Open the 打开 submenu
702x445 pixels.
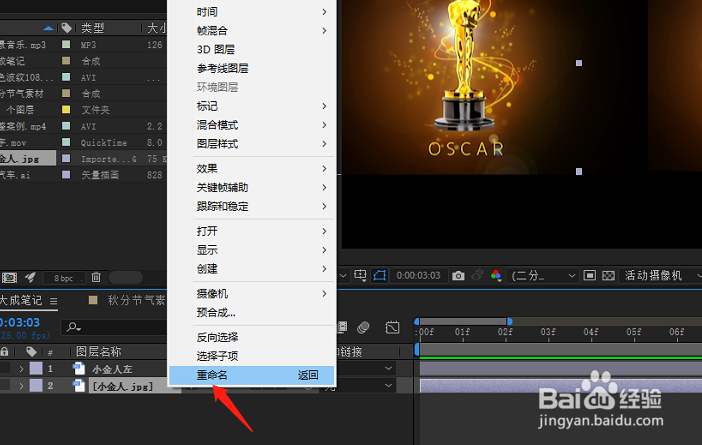[252, 231]
